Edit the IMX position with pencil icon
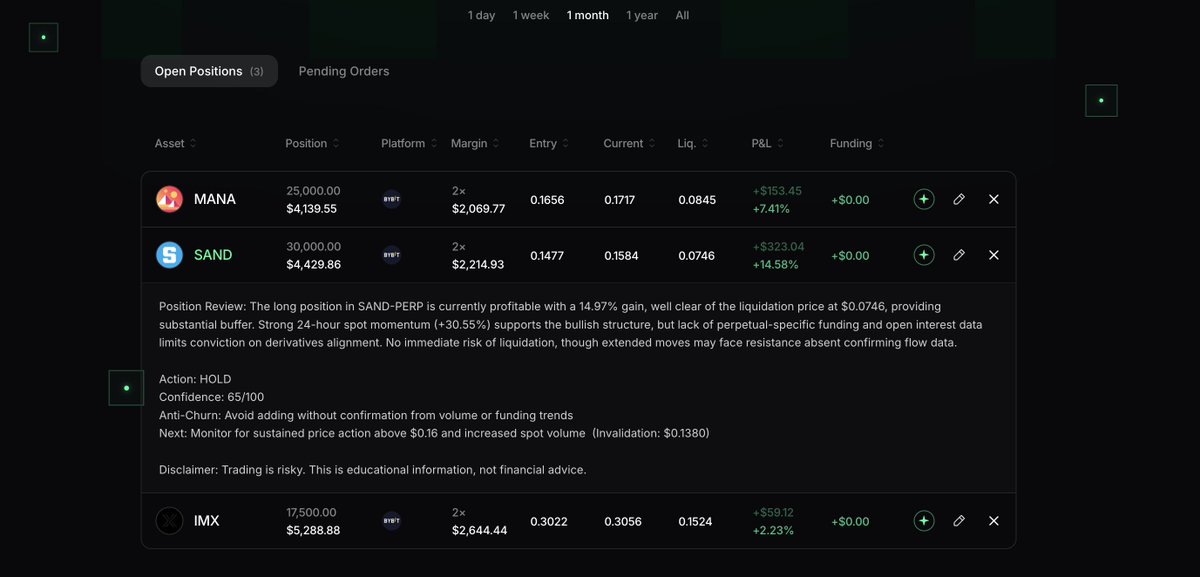Image resolution: width=1200 pixels, height=577 pixels. pyautogui.click(x=959, y=521)
